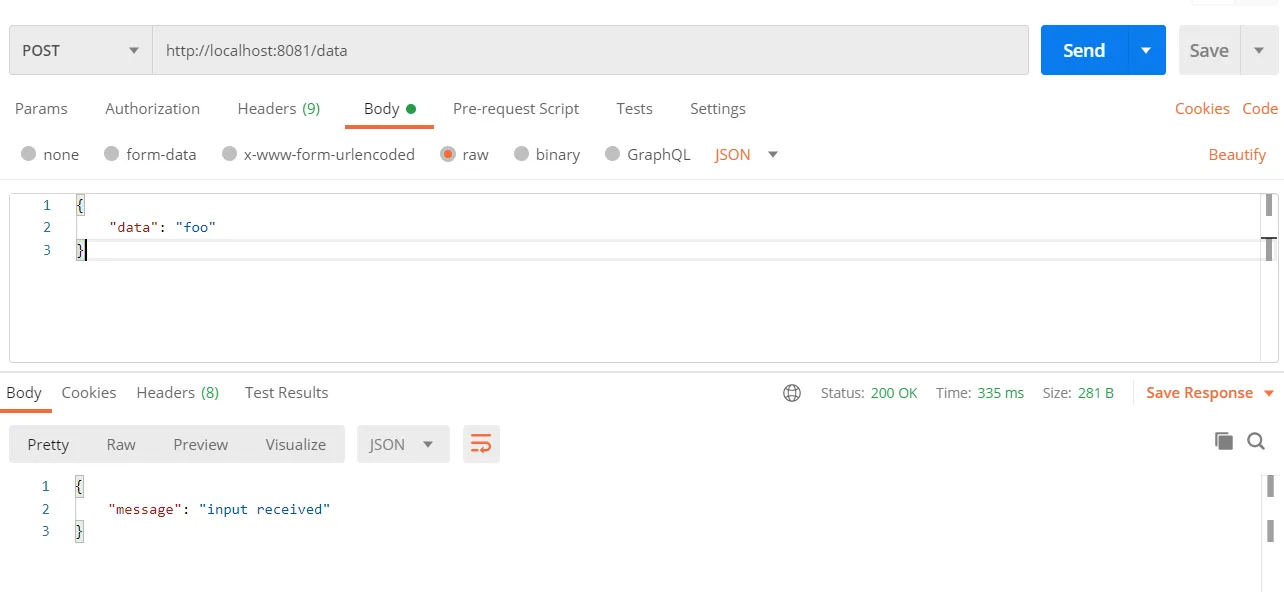The width and height of the screenshot is (1284, 592).
Task: Open the Save button dropdown arrow
Action: click(x=1259, y=50)
